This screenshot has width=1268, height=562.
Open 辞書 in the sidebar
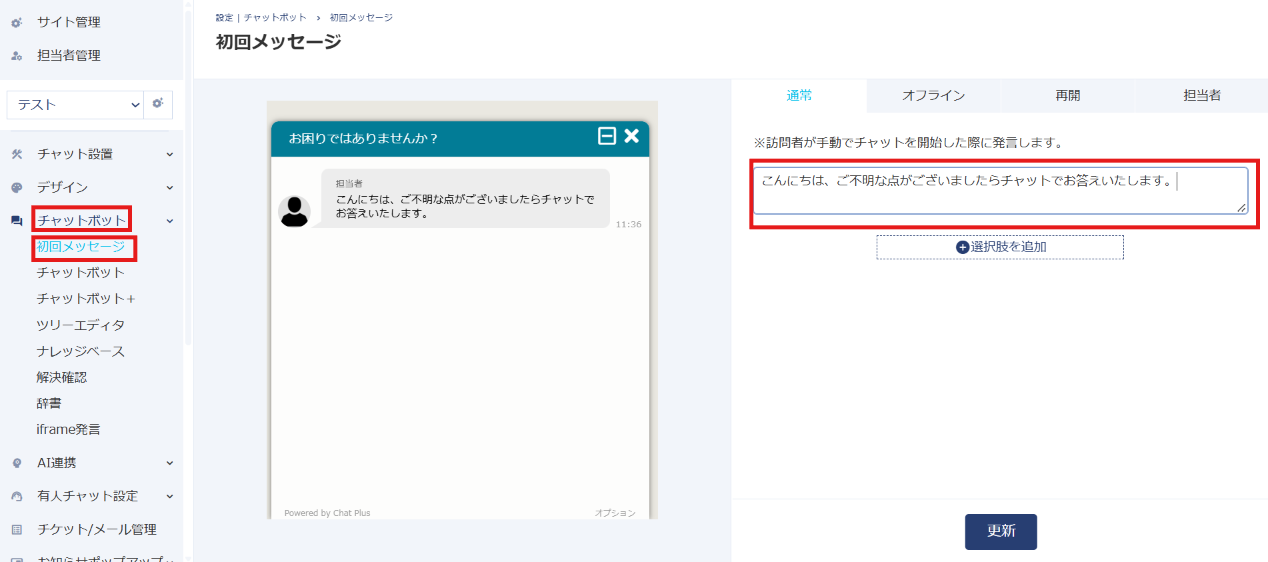[49, 403]
